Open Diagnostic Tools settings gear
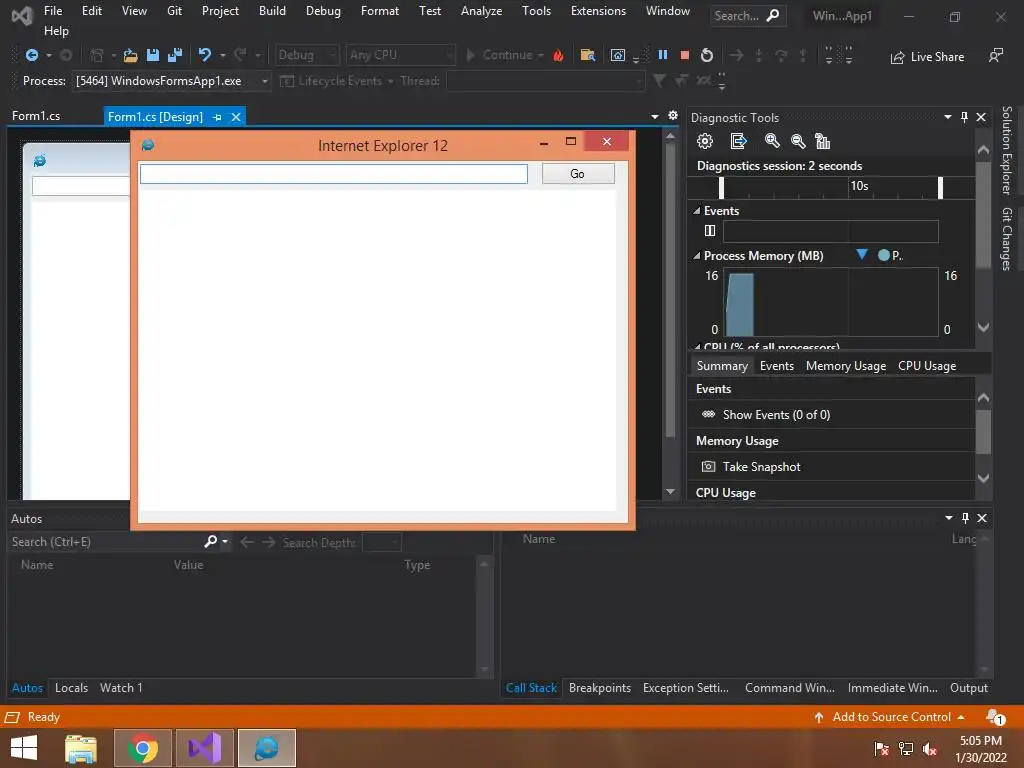The image size is (1024, 768). [x=705, y=141]
